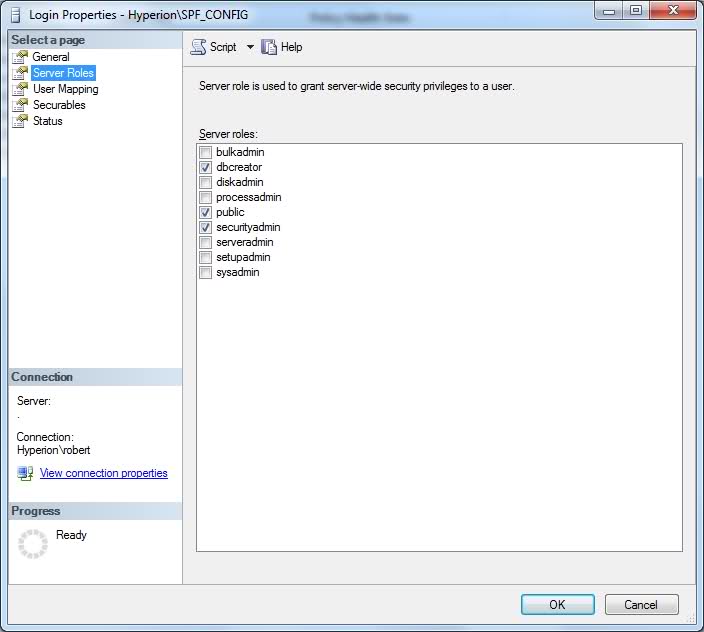Open View connection properties link
Image resolution: width=704 pixels, height=632 pixels.
pyautogui.click(x=104, y=473)
